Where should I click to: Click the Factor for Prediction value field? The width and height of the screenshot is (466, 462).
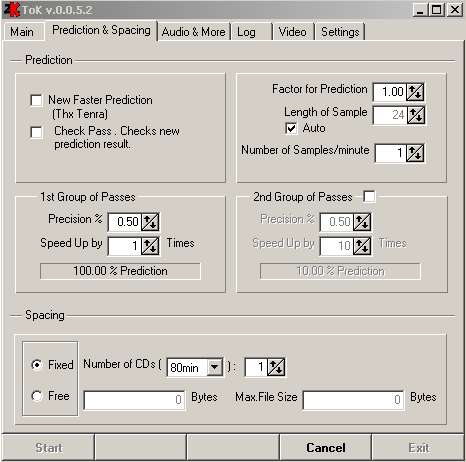pyautogui.click(x=390, y=92)
